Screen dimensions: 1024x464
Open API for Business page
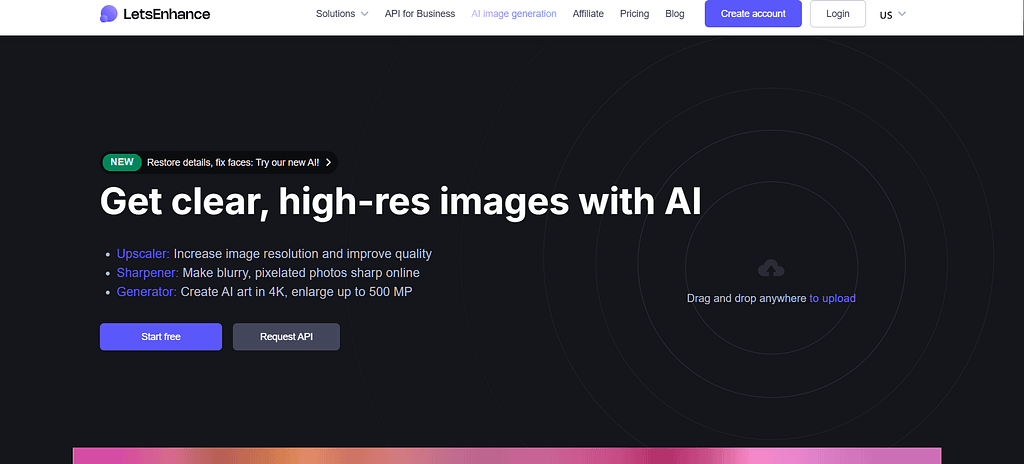[420, 14]
